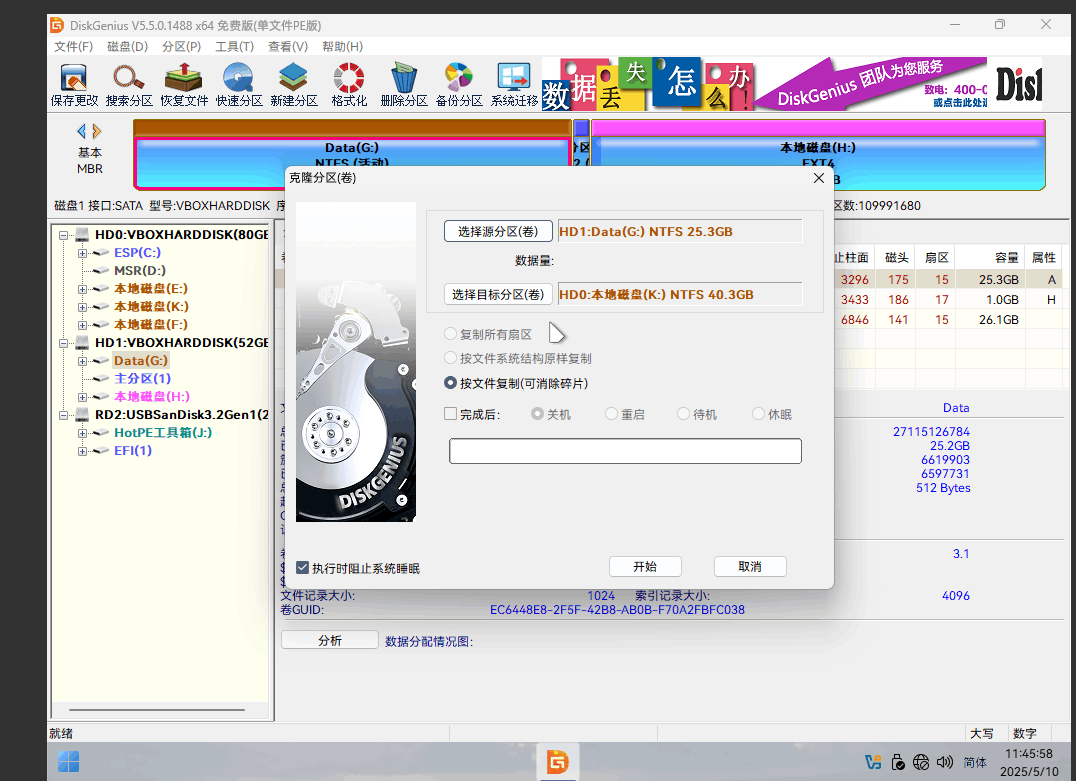This screenshot has width=1076, height=781.
Task: Expand the HotPE工具箱(J:) tree node
Action: pos(82,433)
